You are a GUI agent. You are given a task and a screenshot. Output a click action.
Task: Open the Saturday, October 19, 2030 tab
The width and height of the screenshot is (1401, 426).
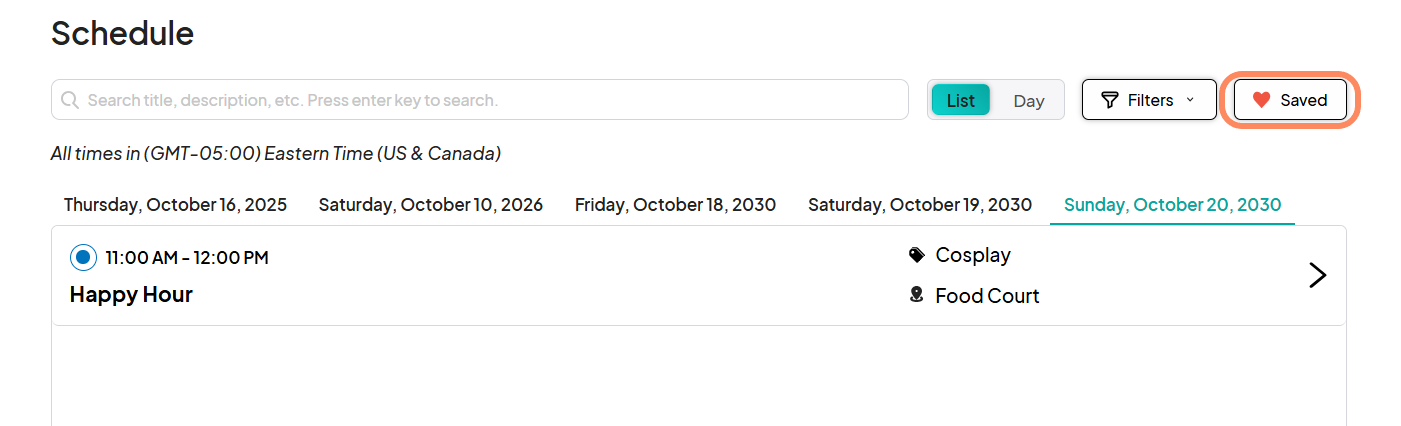coord(920,205)
